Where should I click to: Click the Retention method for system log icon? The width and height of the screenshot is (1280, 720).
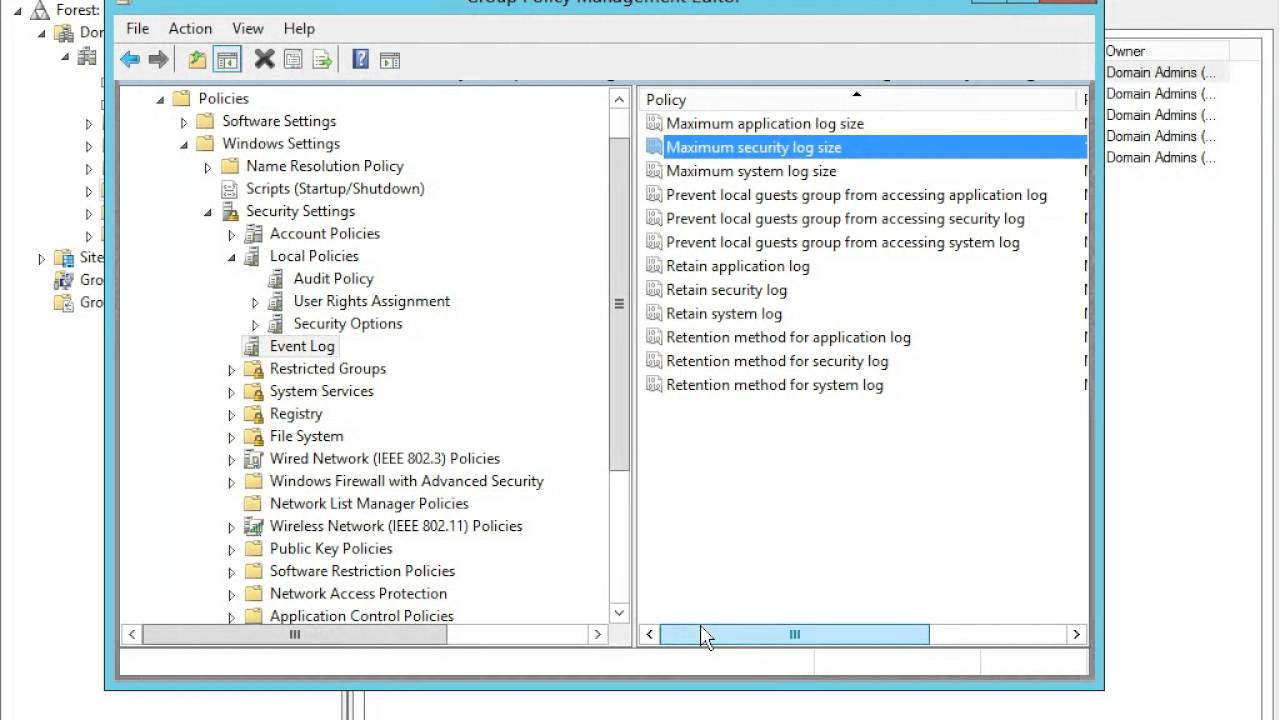(x=654, y=385)
